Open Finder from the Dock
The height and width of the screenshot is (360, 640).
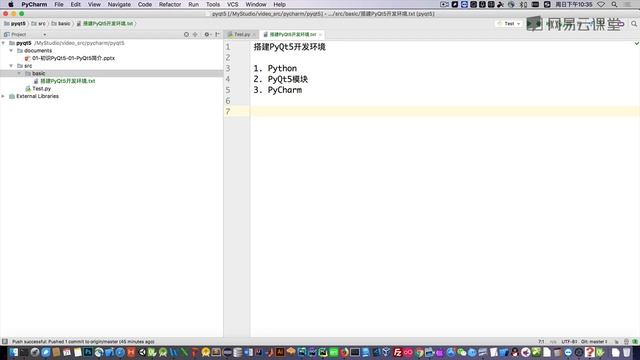pos(13,352)
